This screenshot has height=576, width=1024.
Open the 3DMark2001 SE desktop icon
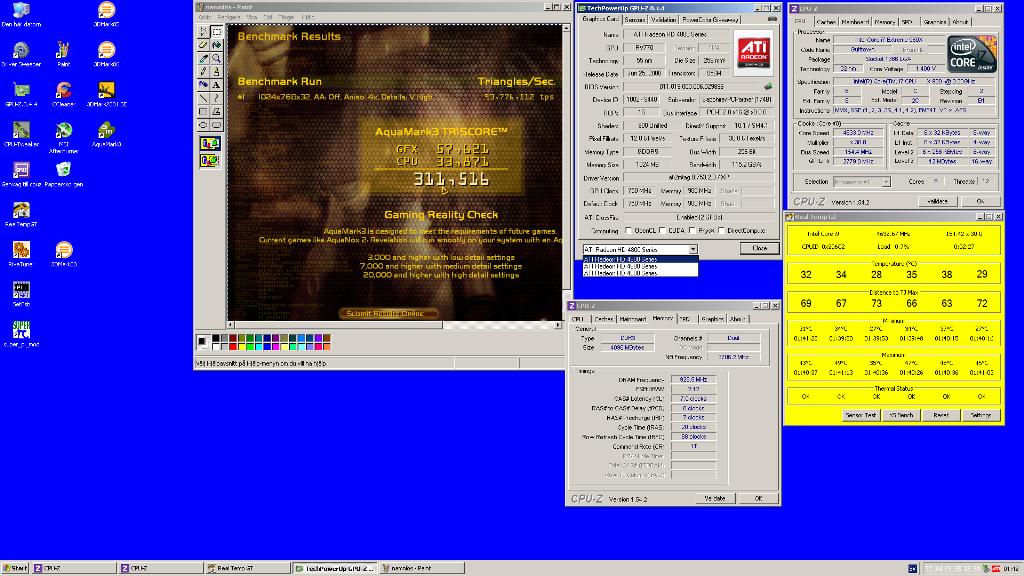pos(106,93)
